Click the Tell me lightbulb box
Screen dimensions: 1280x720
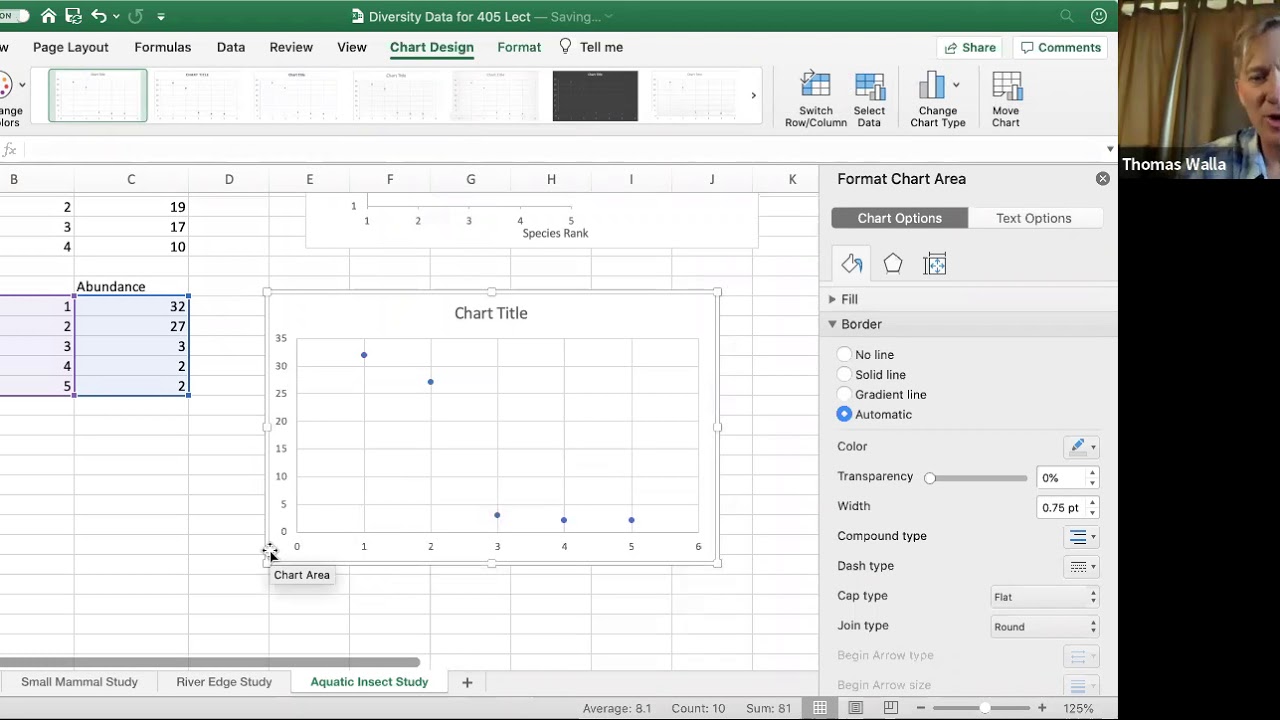[x=591, y=47]
